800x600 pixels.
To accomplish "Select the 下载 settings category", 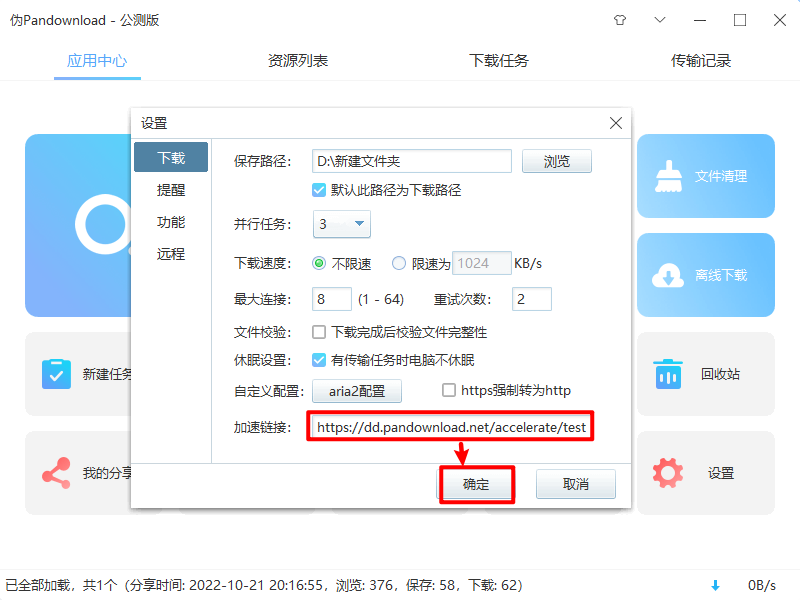I will pos(171,157).
